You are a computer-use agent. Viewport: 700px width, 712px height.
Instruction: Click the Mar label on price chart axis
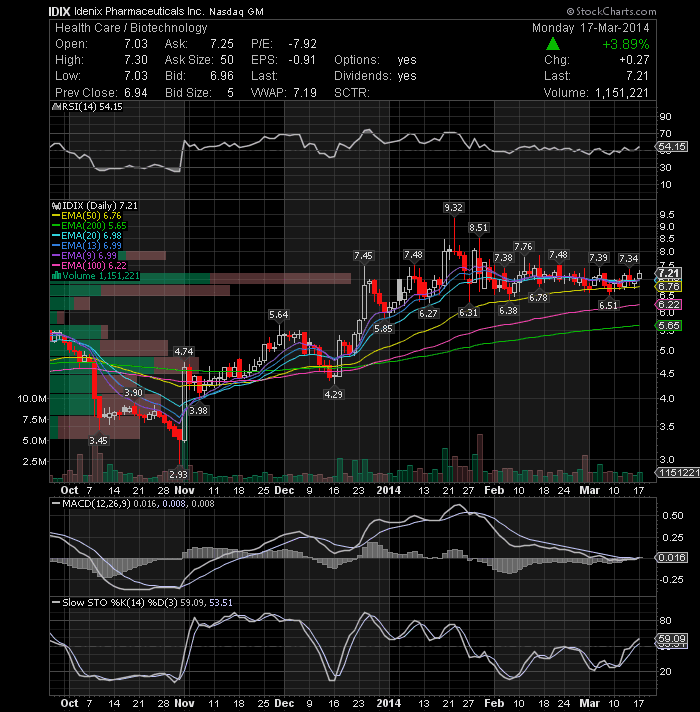click(x=589, y=490)
